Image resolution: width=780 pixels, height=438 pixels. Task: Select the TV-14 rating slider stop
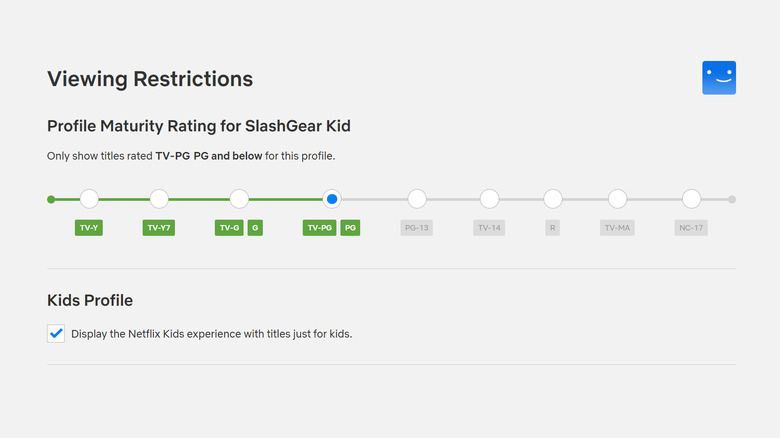click(x=489, y=199)
